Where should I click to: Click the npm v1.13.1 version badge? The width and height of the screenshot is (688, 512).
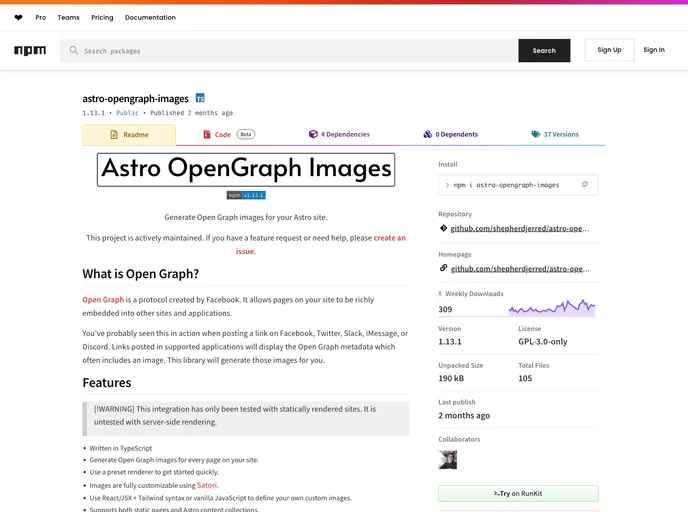coord(246,195)
